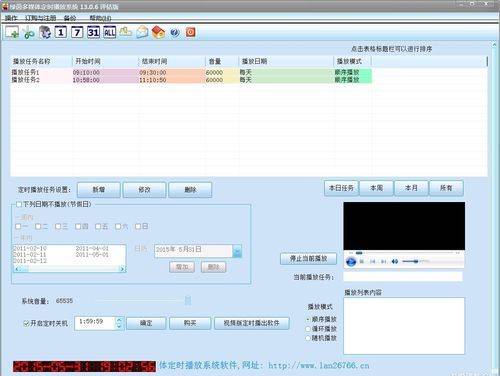
Task: Click the 视频版定时播出软件 button
Action: (x=252, y=323)
